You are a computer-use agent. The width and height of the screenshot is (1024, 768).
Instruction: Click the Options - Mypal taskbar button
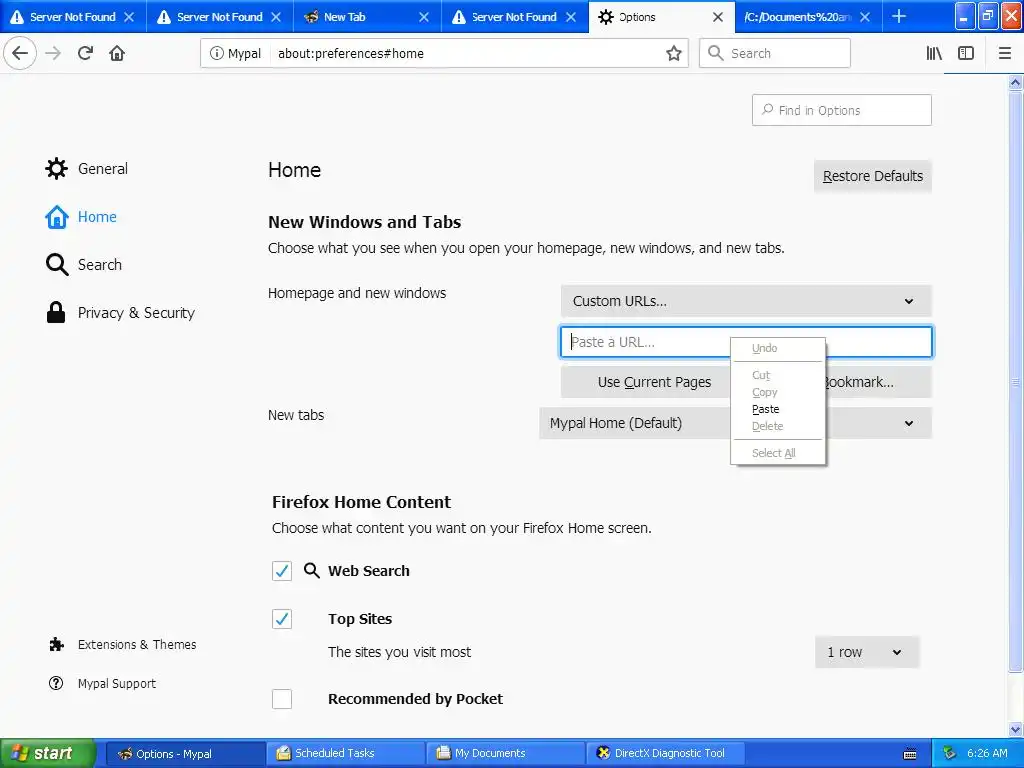(x=185, y=754)
